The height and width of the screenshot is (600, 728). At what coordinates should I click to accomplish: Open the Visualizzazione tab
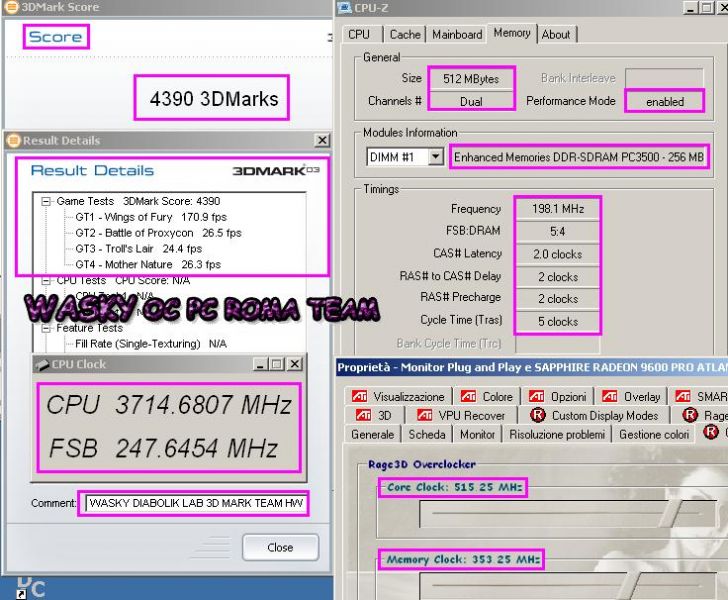click(398, 397)
